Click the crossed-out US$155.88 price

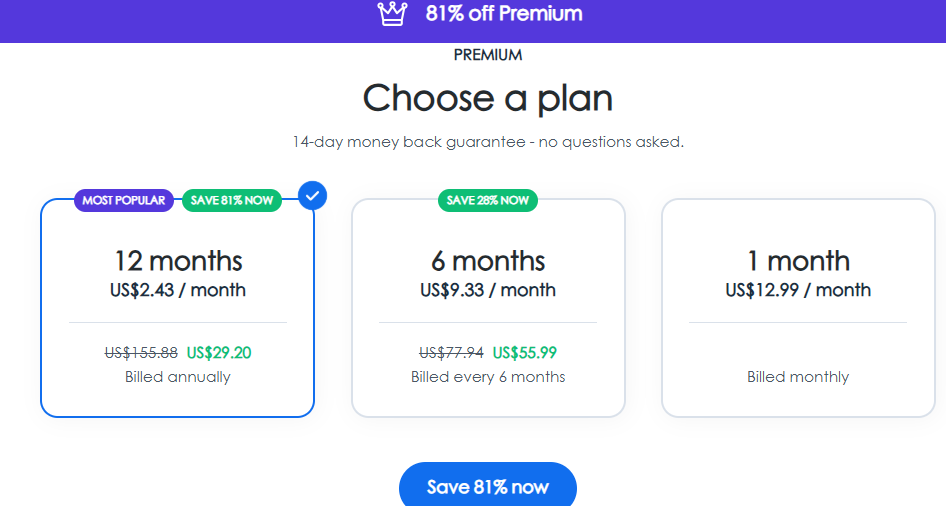click(x=141, y=352)
